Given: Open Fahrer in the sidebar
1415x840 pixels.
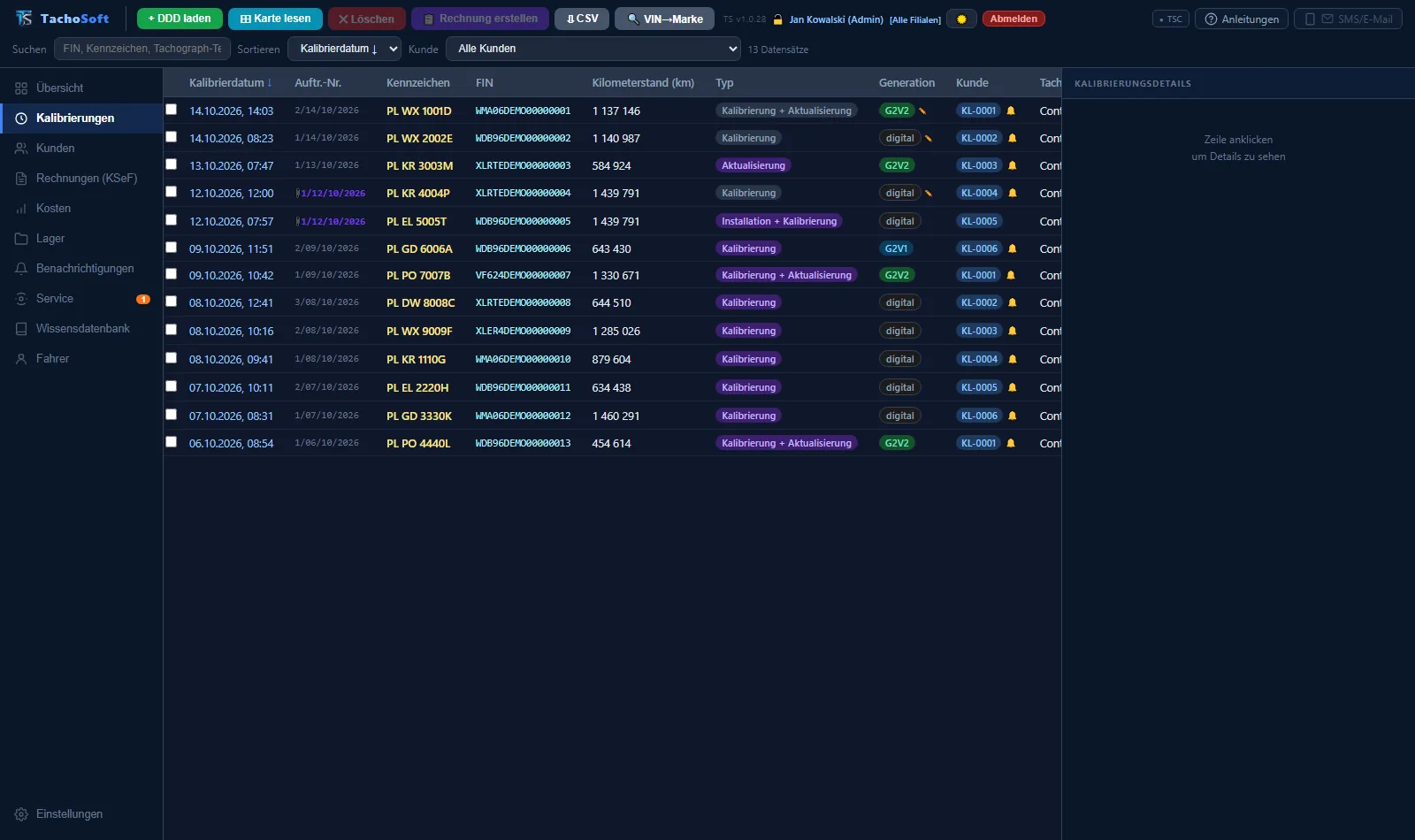Looking at the screenshot, I should tap(81, 358).
